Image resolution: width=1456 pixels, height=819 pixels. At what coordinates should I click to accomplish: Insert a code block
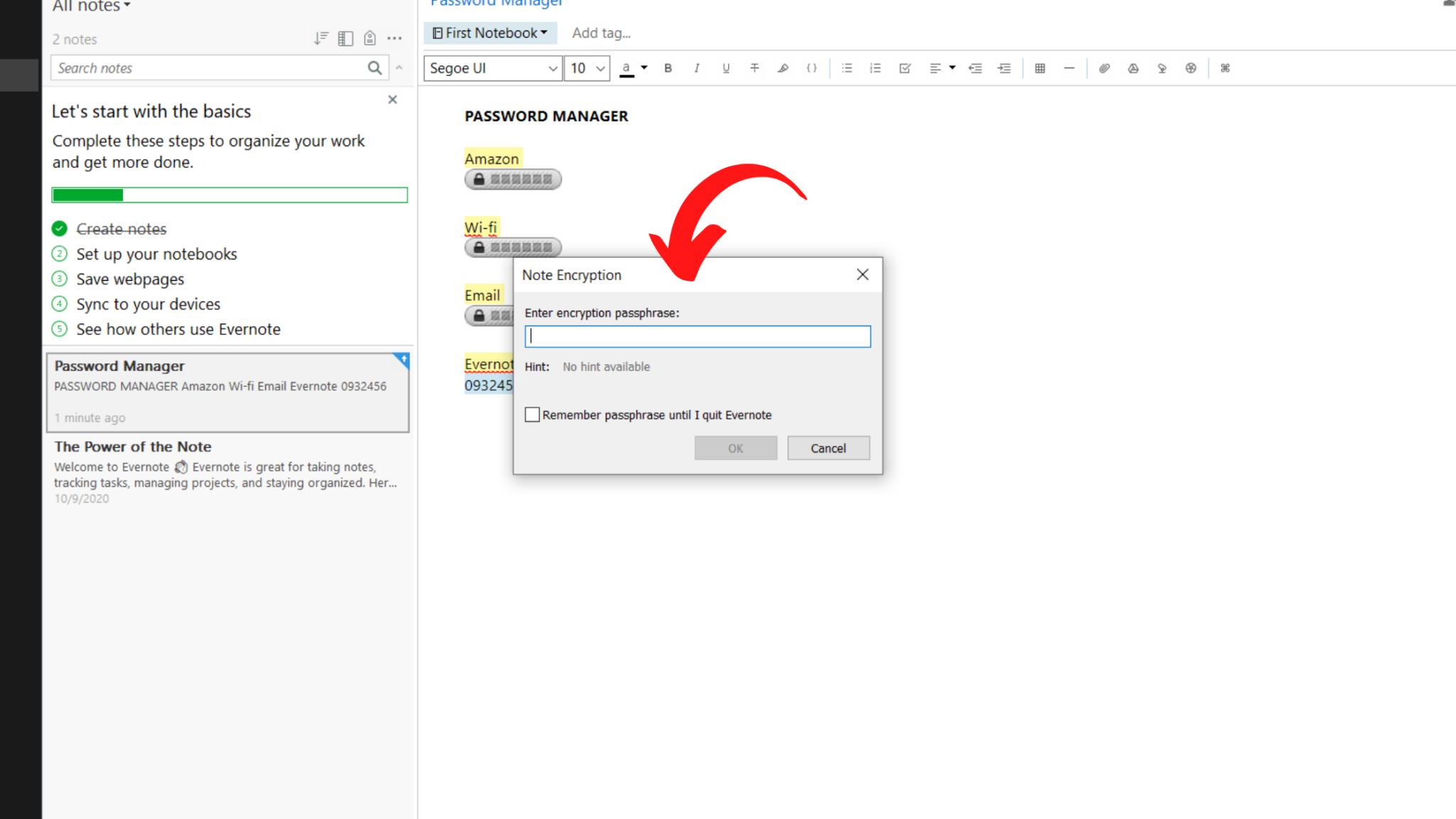point(811,68)
